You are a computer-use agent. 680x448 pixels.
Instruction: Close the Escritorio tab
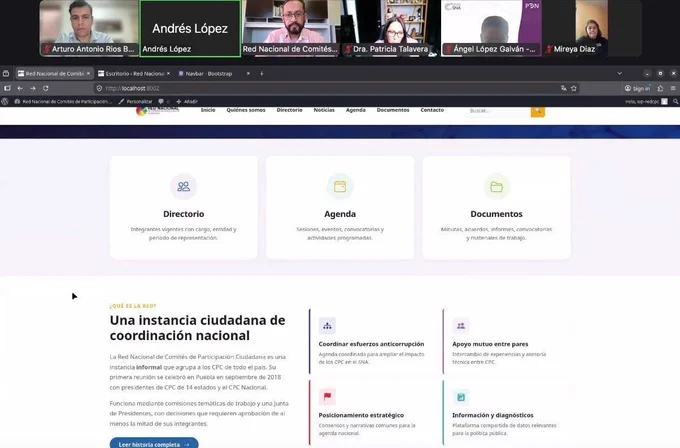coord(168,74)
